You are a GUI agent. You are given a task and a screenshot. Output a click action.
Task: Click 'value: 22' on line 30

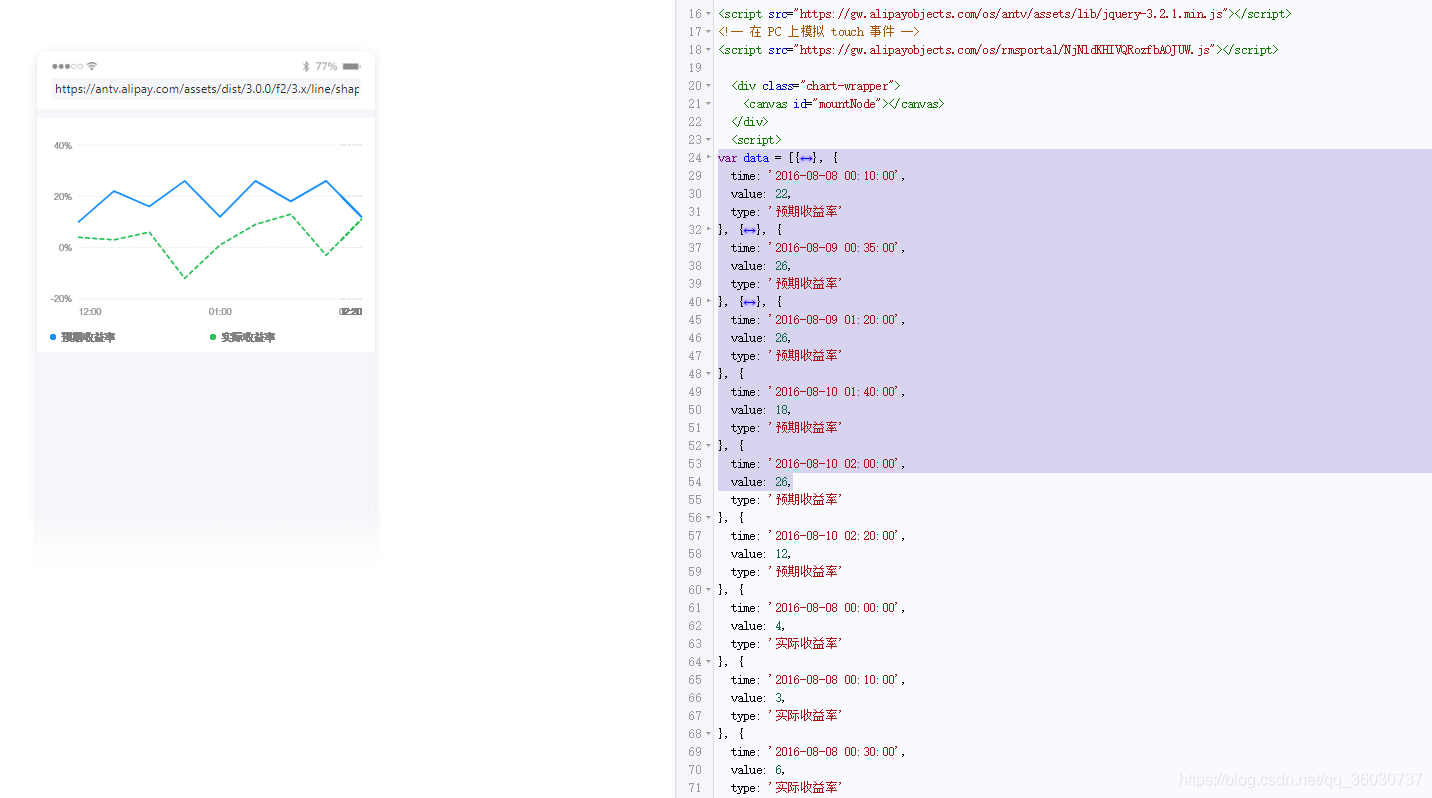[761, 194]
